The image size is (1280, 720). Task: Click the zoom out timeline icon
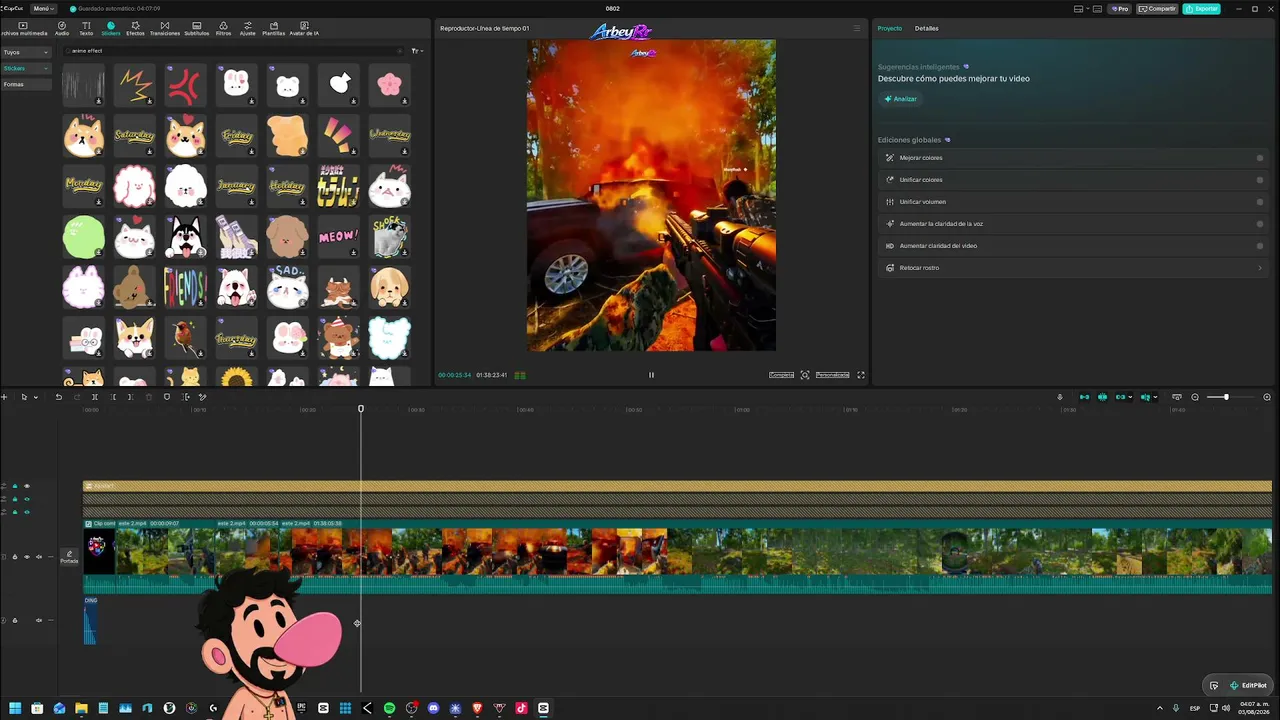tap(1195, 397)
